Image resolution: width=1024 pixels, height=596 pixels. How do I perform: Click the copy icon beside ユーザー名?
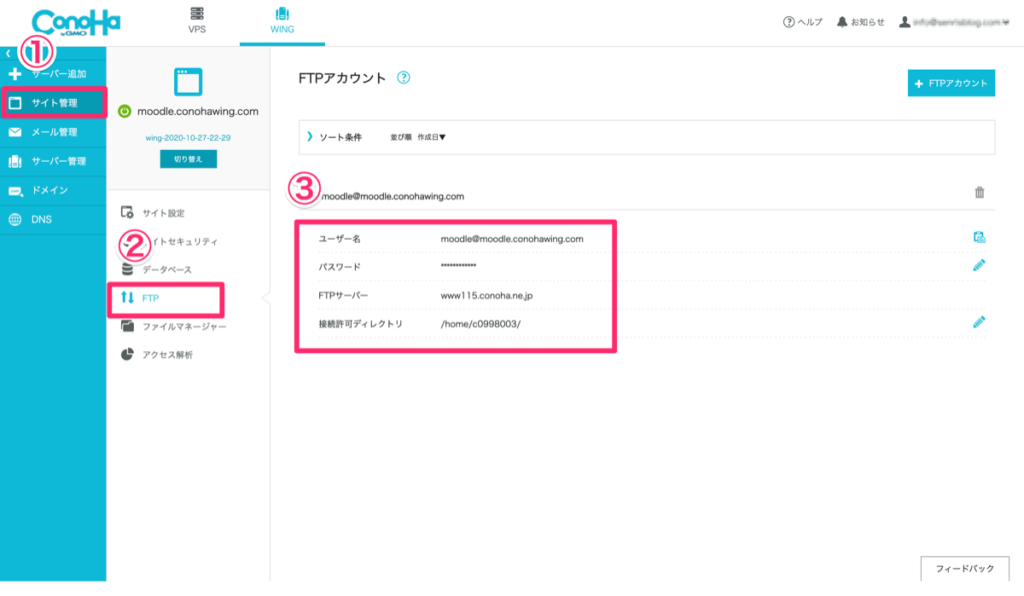[x=979, y=237]
